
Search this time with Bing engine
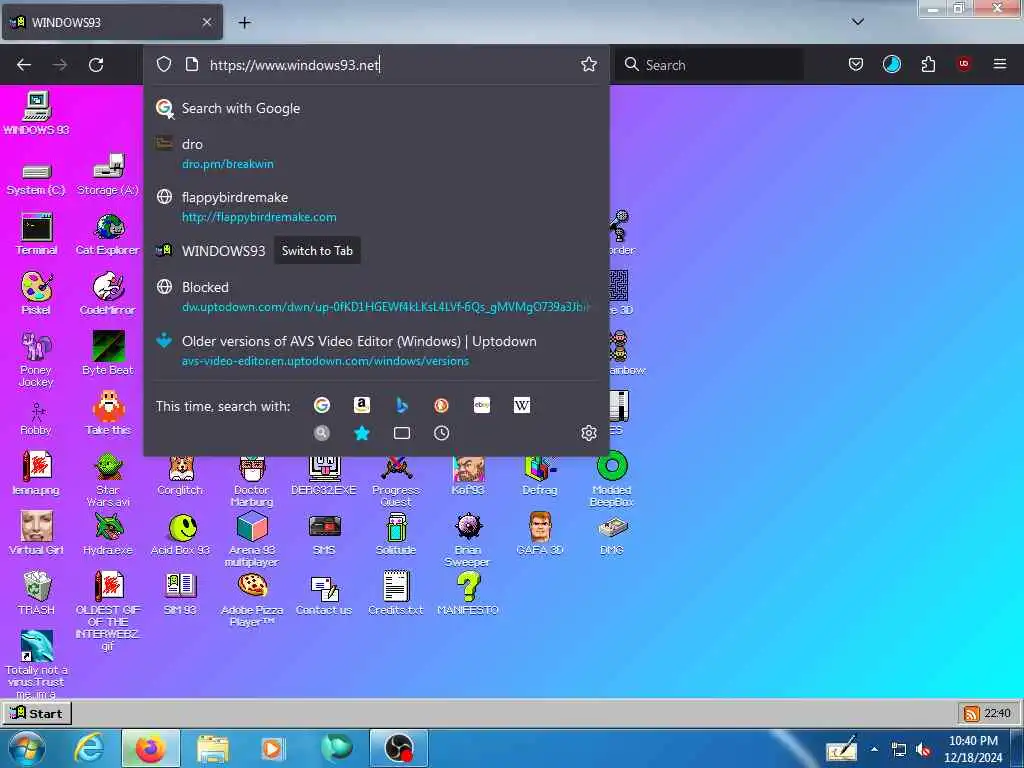[402, 406]
